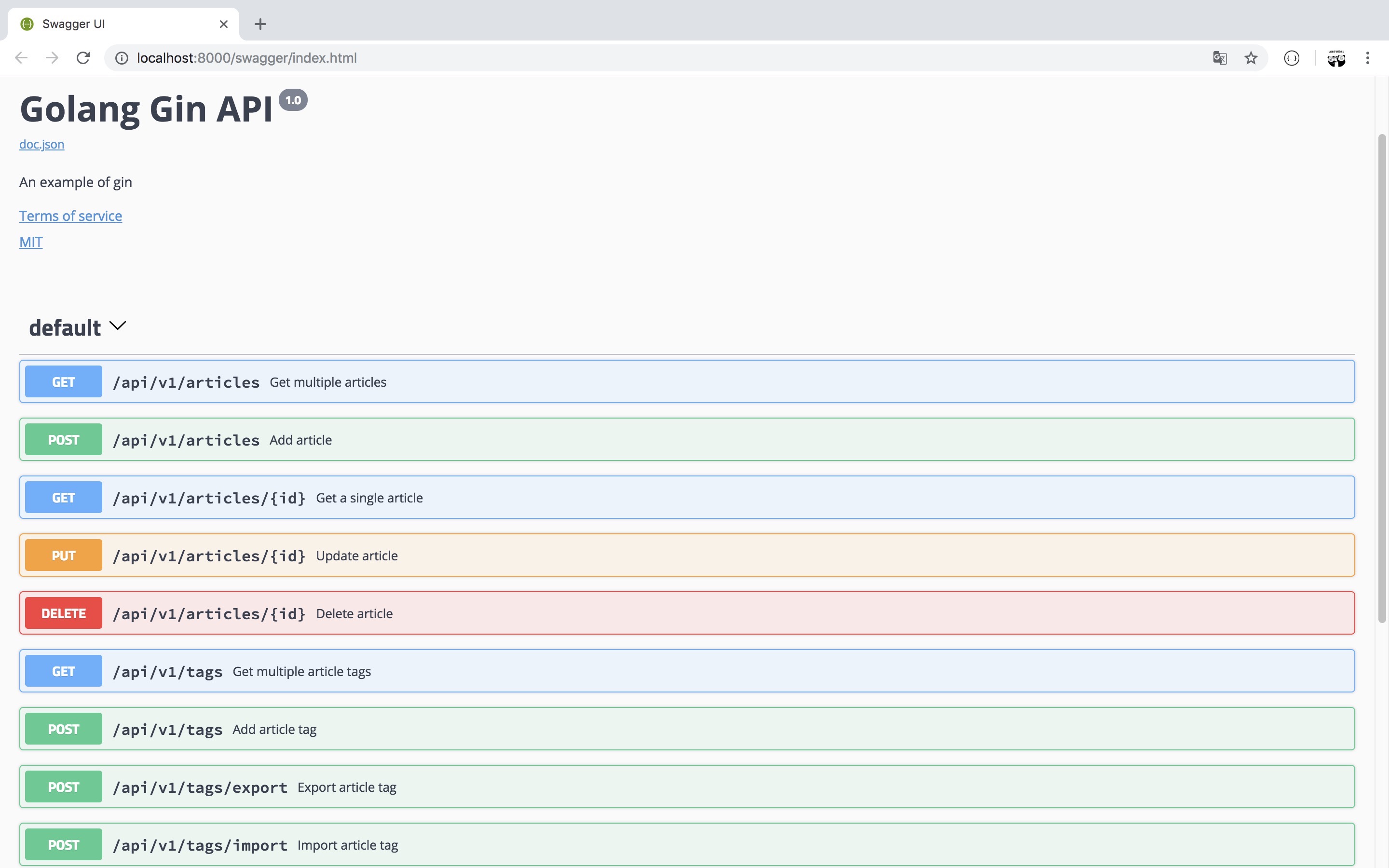Select the Swagger UI browser tab

click(115, 24)
